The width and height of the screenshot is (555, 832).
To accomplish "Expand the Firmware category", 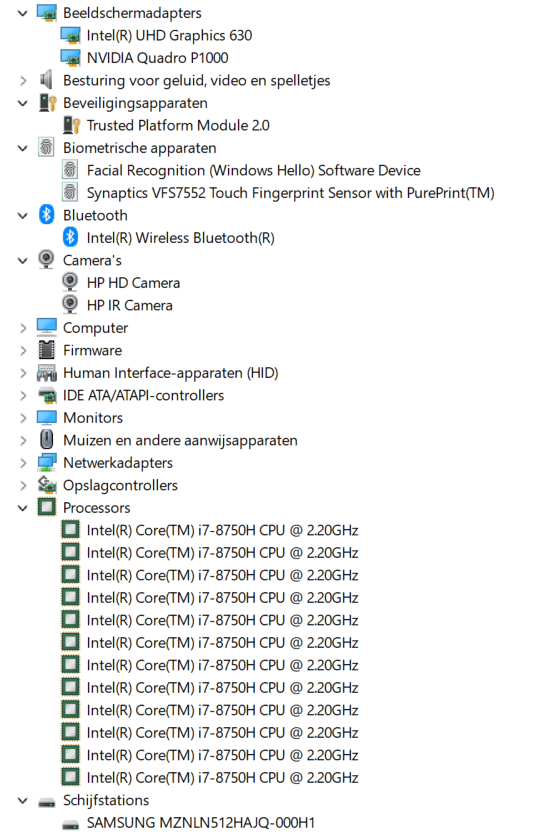I will click(x=23, y=351).
